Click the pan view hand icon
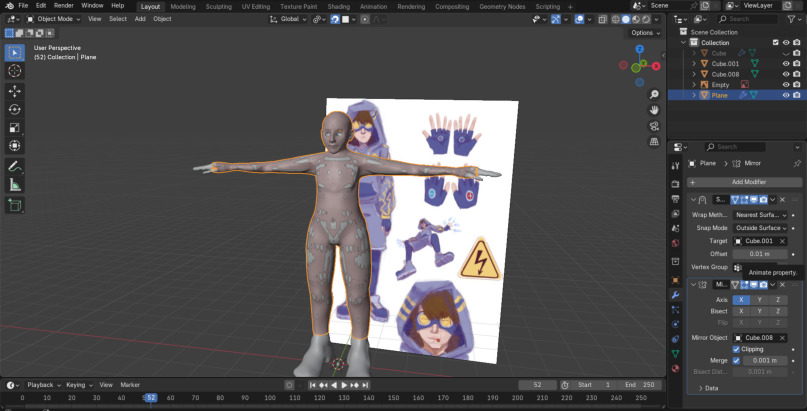The image size is (807, 411). pos(653,109)
